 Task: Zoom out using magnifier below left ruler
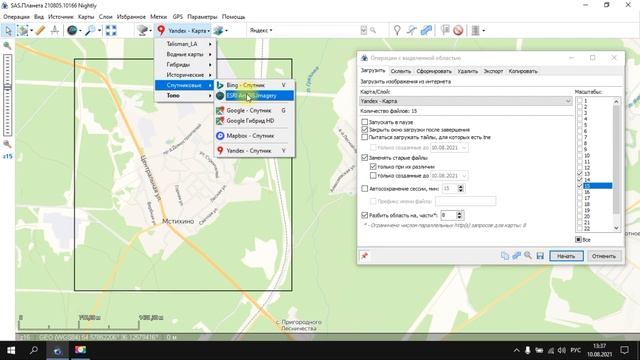7,144
